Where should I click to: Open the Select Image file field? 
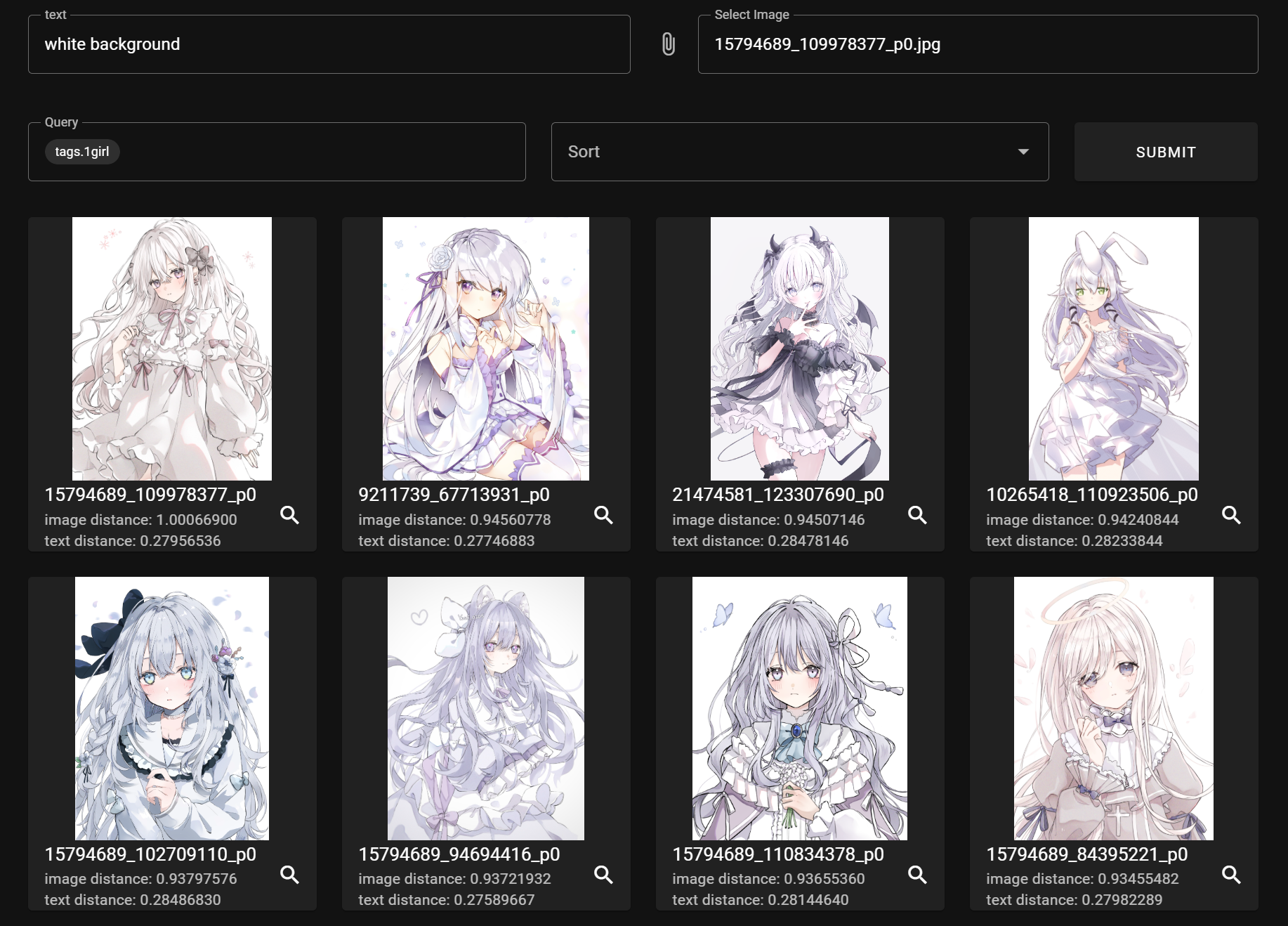tap(977, 44)
